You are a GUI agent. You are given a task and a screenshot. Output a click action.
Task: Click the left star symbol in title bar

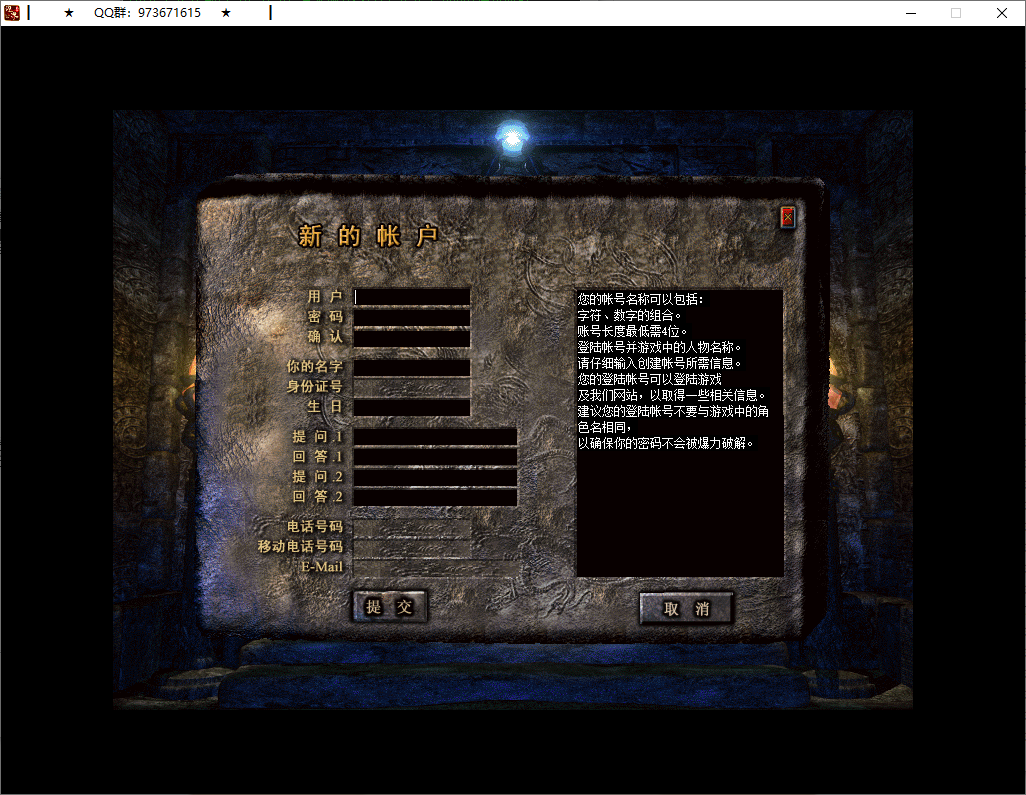(x=67, y=13)
